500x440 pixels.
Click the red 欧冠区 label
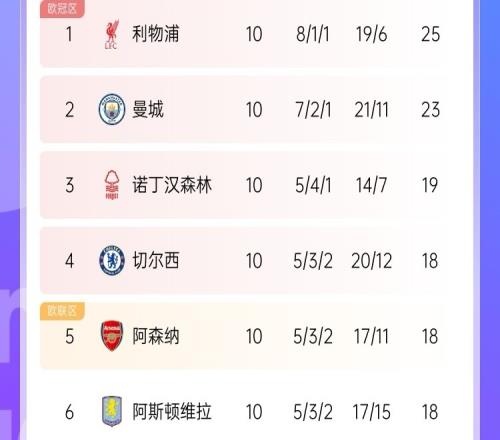pos(62,9)
